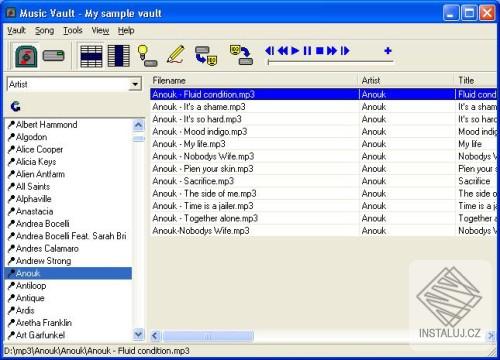The width and height of the screenshot is (500, 360).
Task: Select highlighted Anouk in artist list
Action: (x=68, y=273)
